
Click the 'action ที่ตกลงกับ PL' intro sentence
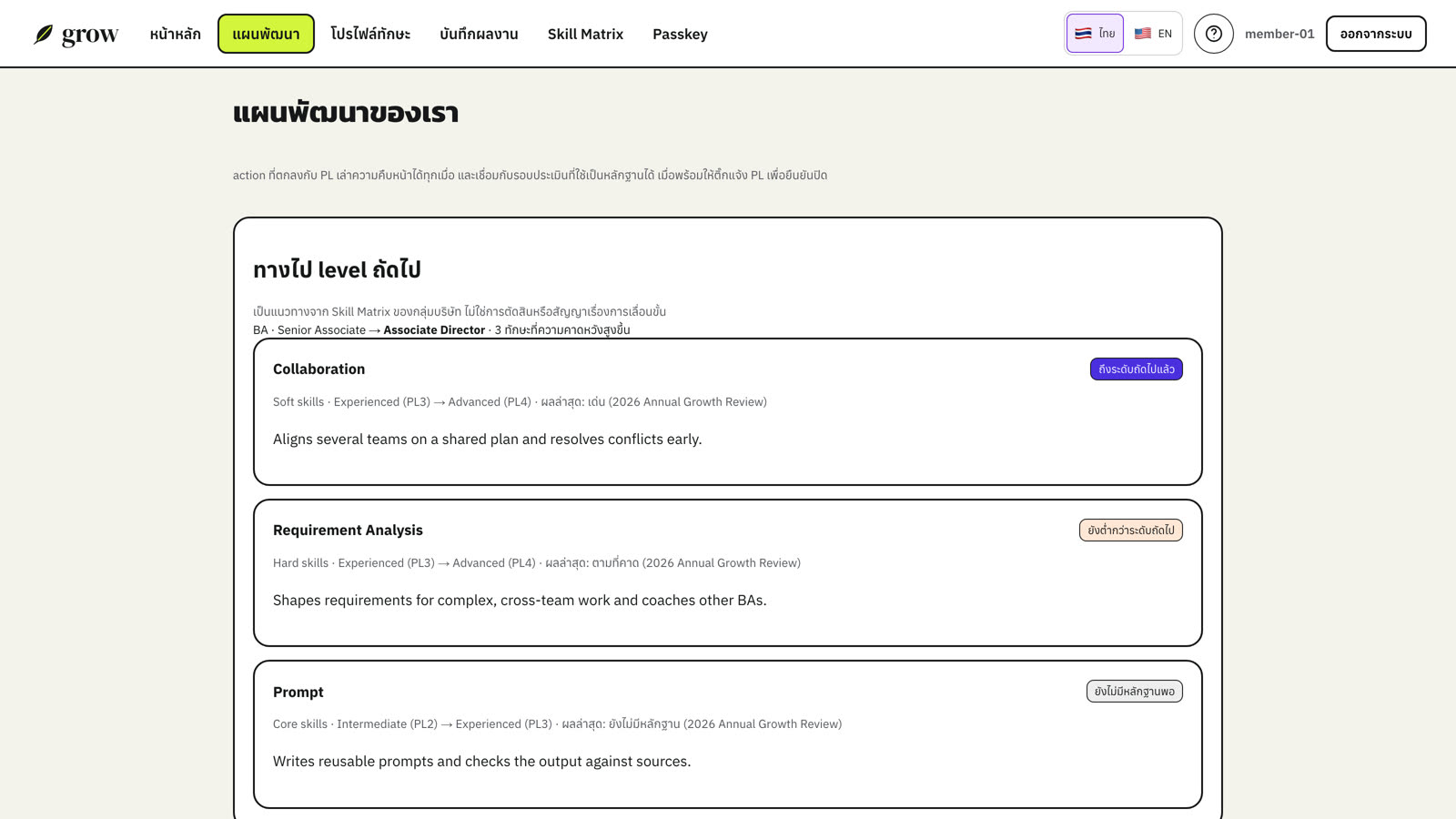click(x=530, y=175)
